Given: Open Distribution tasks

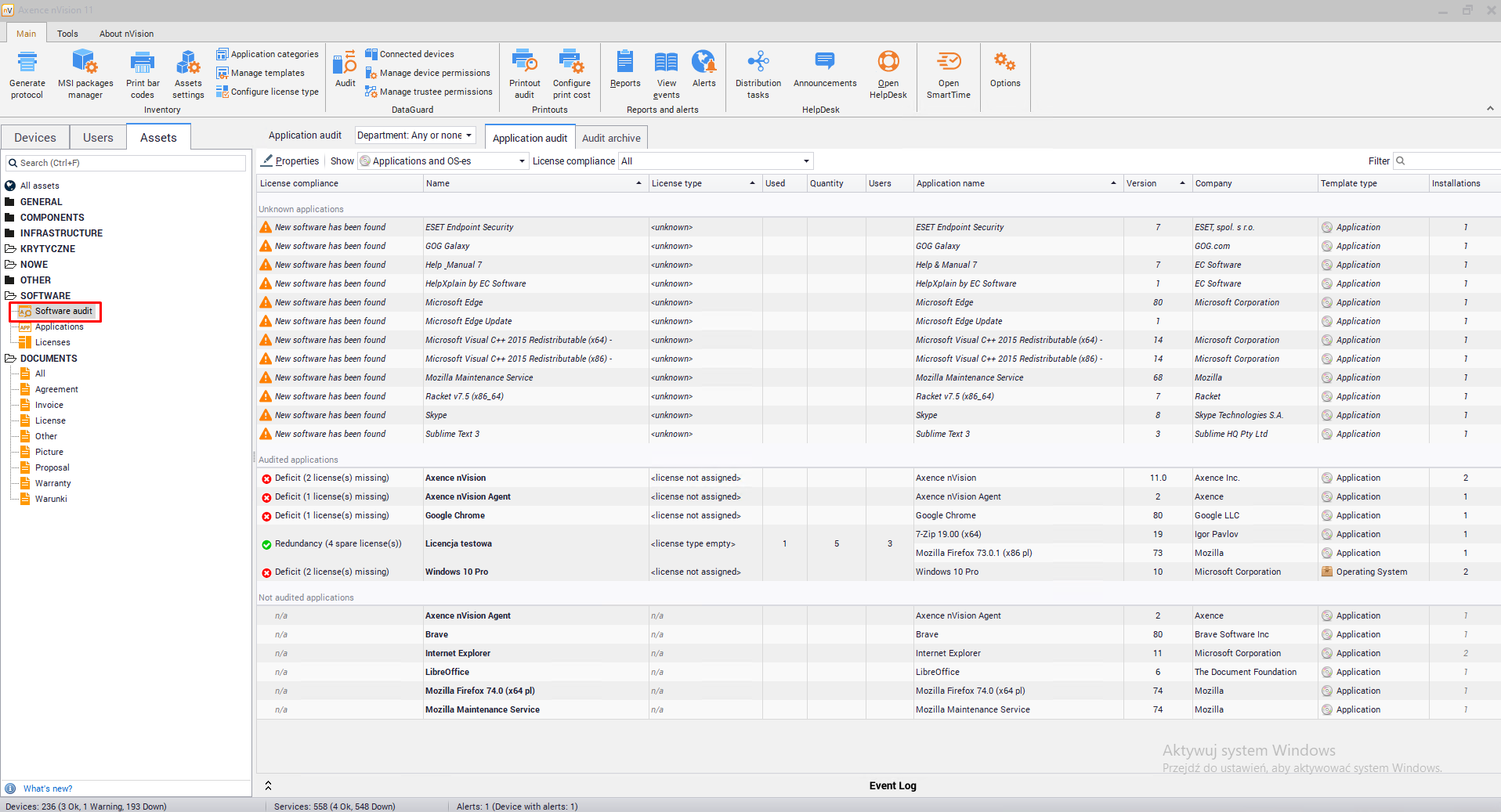Looking at the screenshot, I should coord(758,74).
